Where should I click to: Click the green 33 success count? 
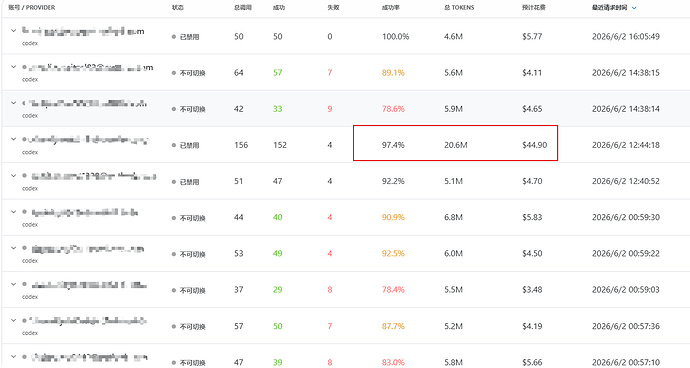tap(278, 109)
